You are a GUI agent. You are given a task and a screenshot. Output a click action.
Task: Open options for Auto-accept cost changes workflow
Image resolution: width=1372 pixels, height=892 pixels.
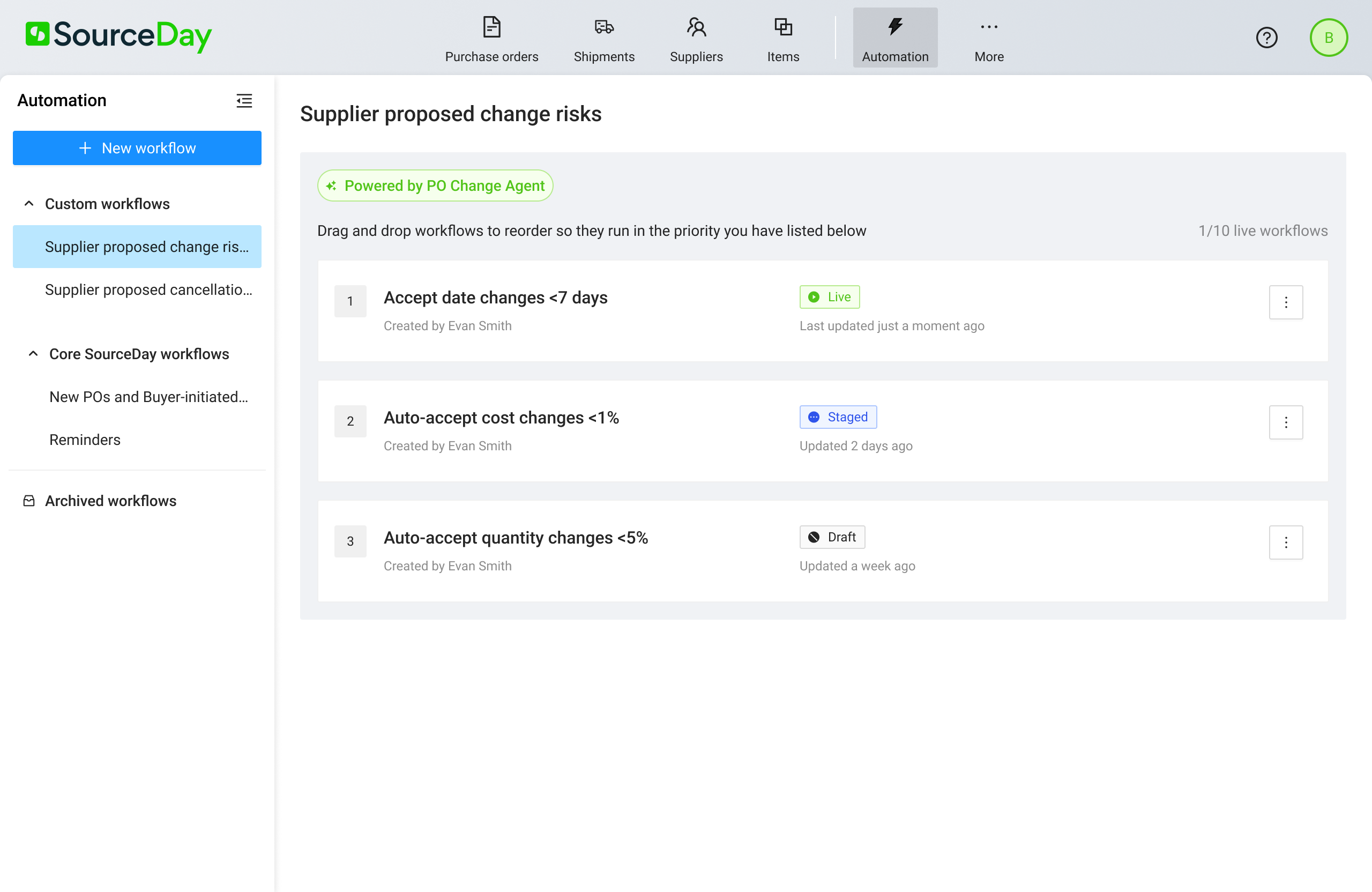click(1286, 422)
